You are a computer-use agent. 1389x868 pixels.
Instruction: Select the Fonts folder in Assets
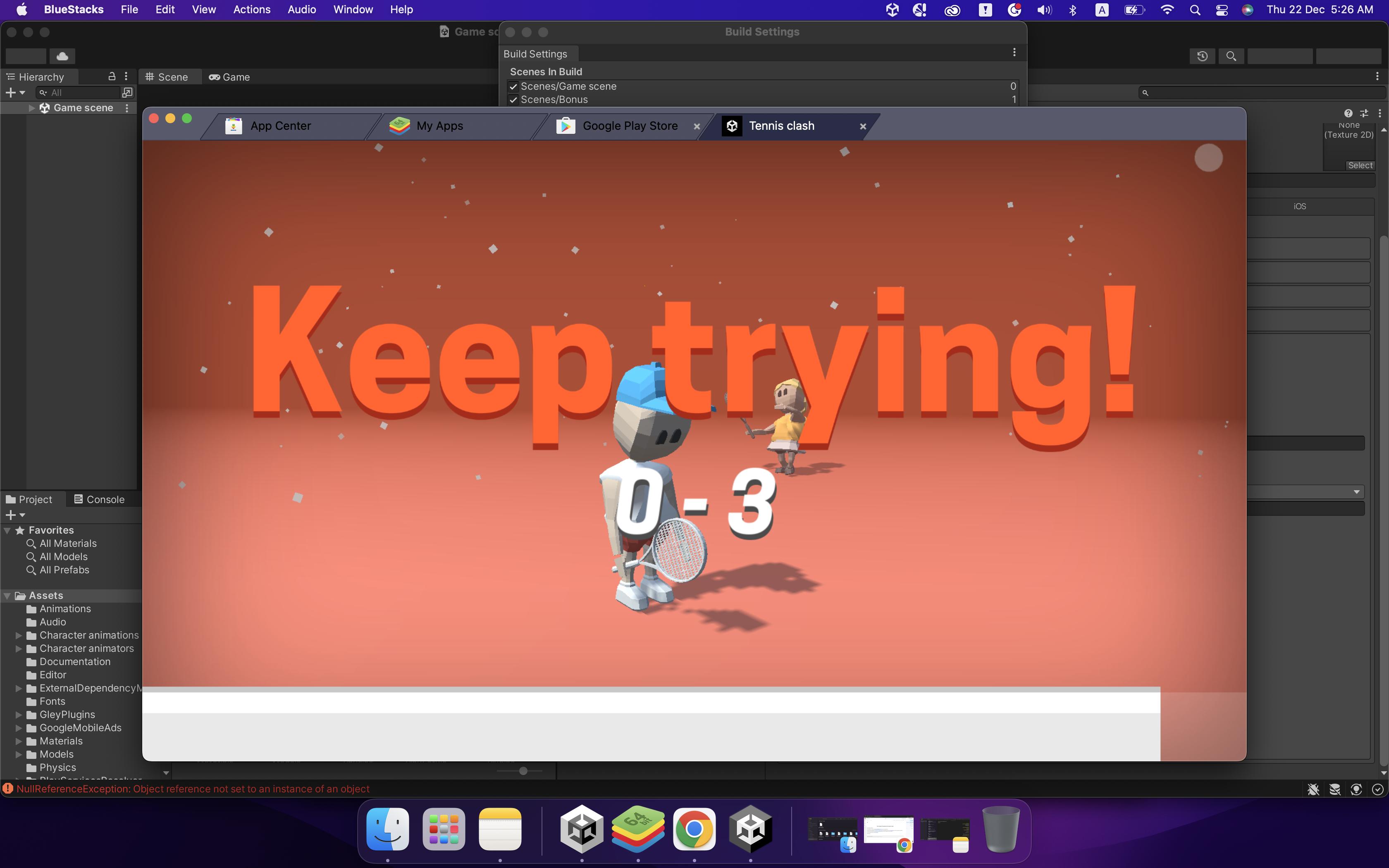coord(52,701)
